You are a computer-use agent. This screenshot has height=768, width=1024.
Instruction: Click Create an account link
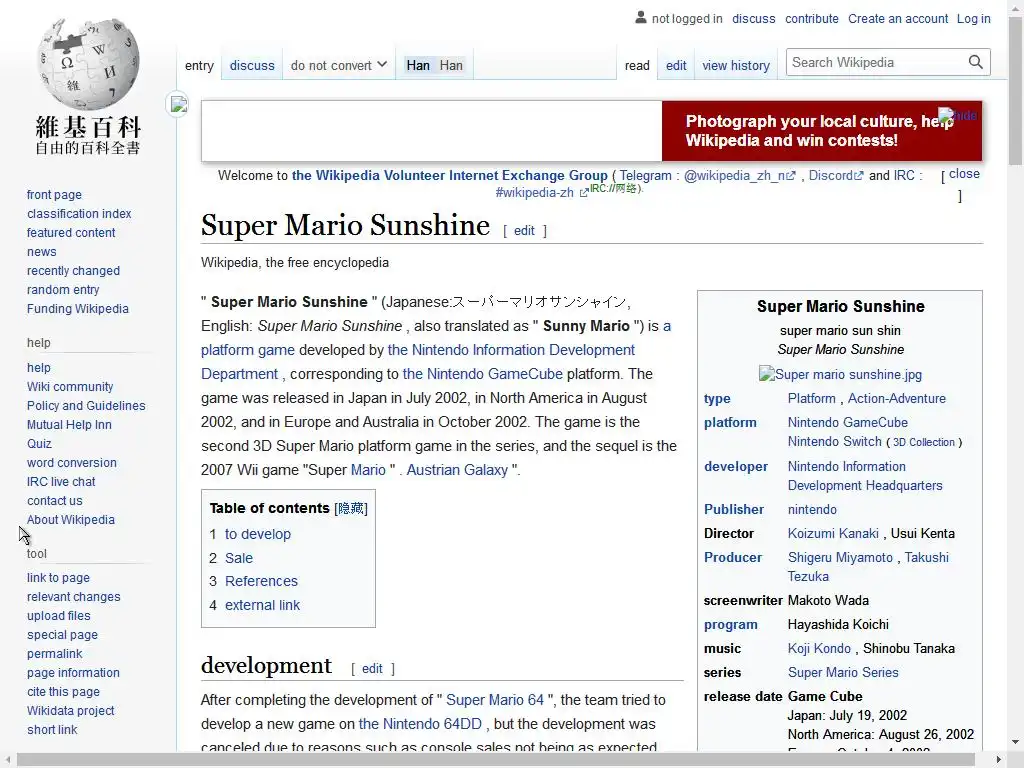pyautogui.click(x=898, y=19)
